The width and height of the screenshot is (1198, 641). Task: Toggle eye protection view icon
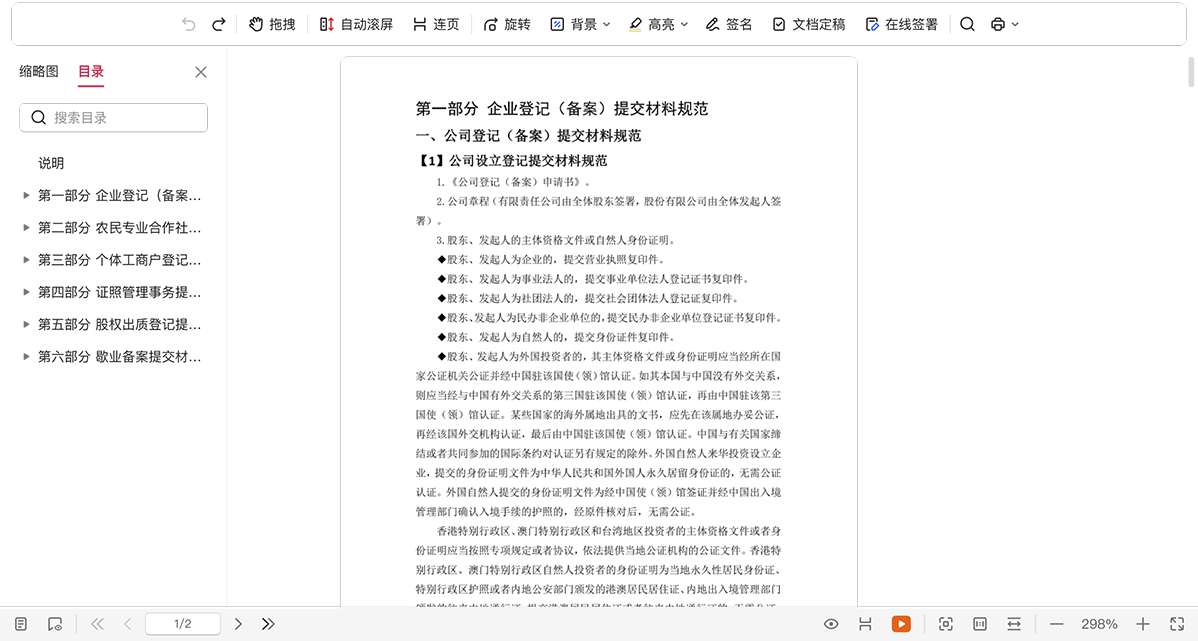point(831,624)
